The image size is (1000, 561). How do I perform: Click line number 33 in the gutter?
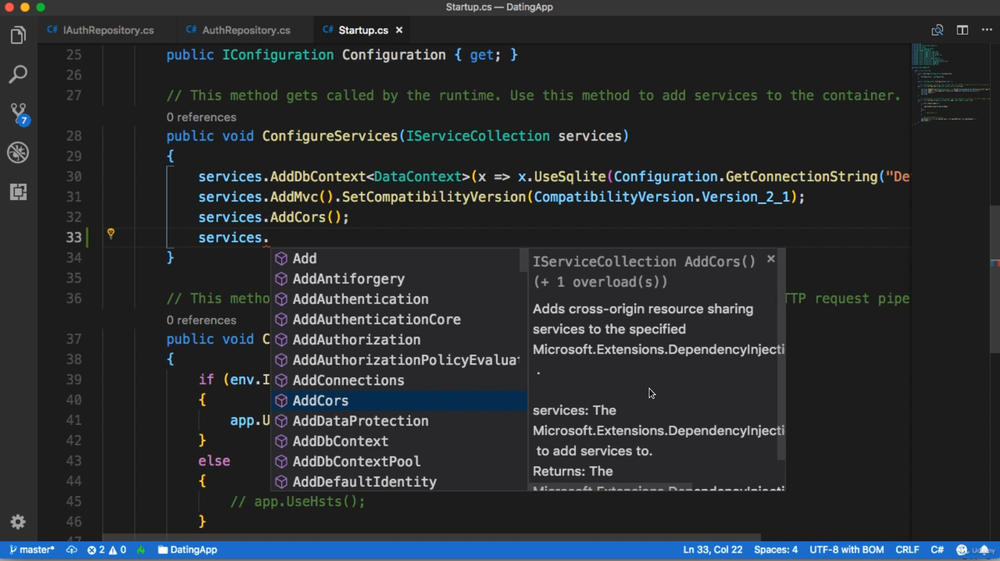pos(74,237)
